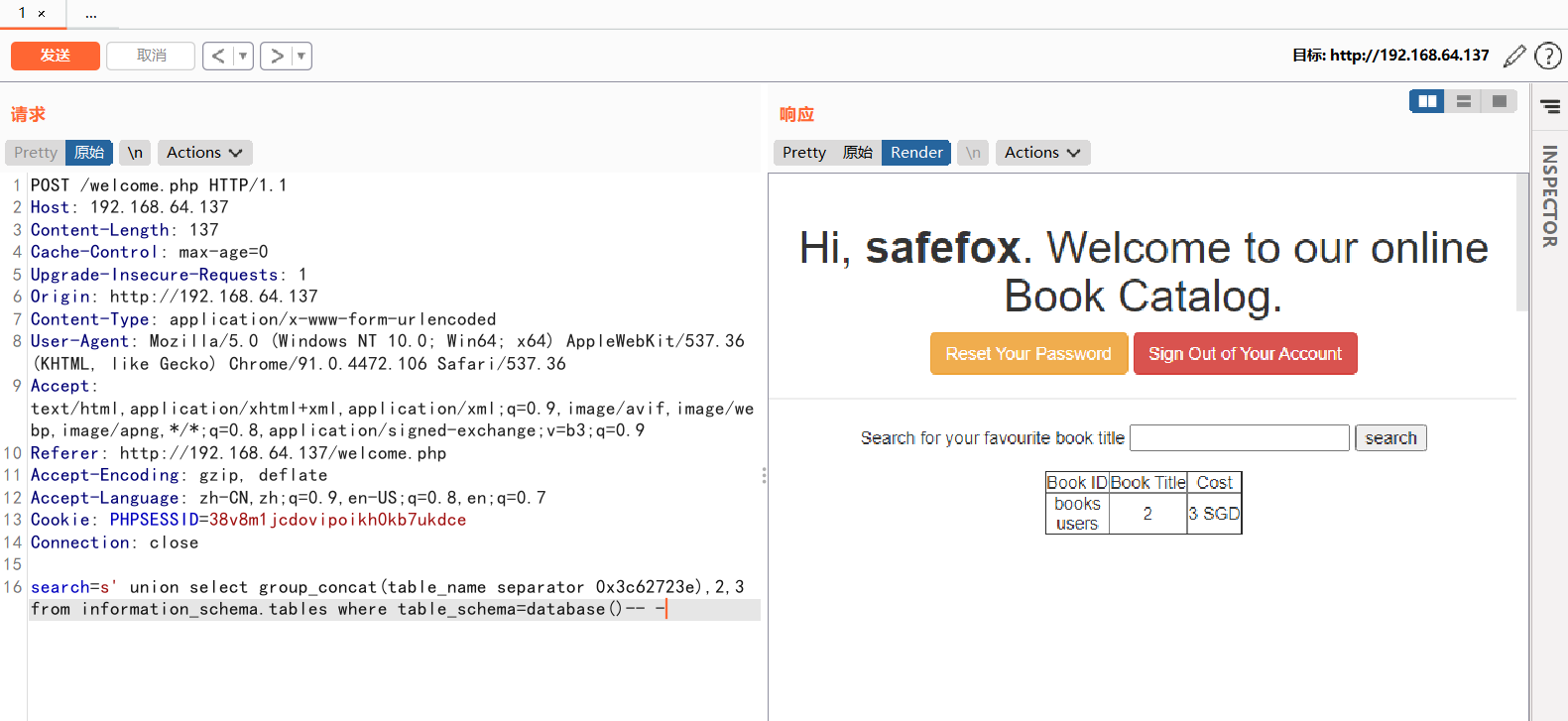Click Sign Out of Your Account button
1568x721 pixels.
pos(1245,354)
